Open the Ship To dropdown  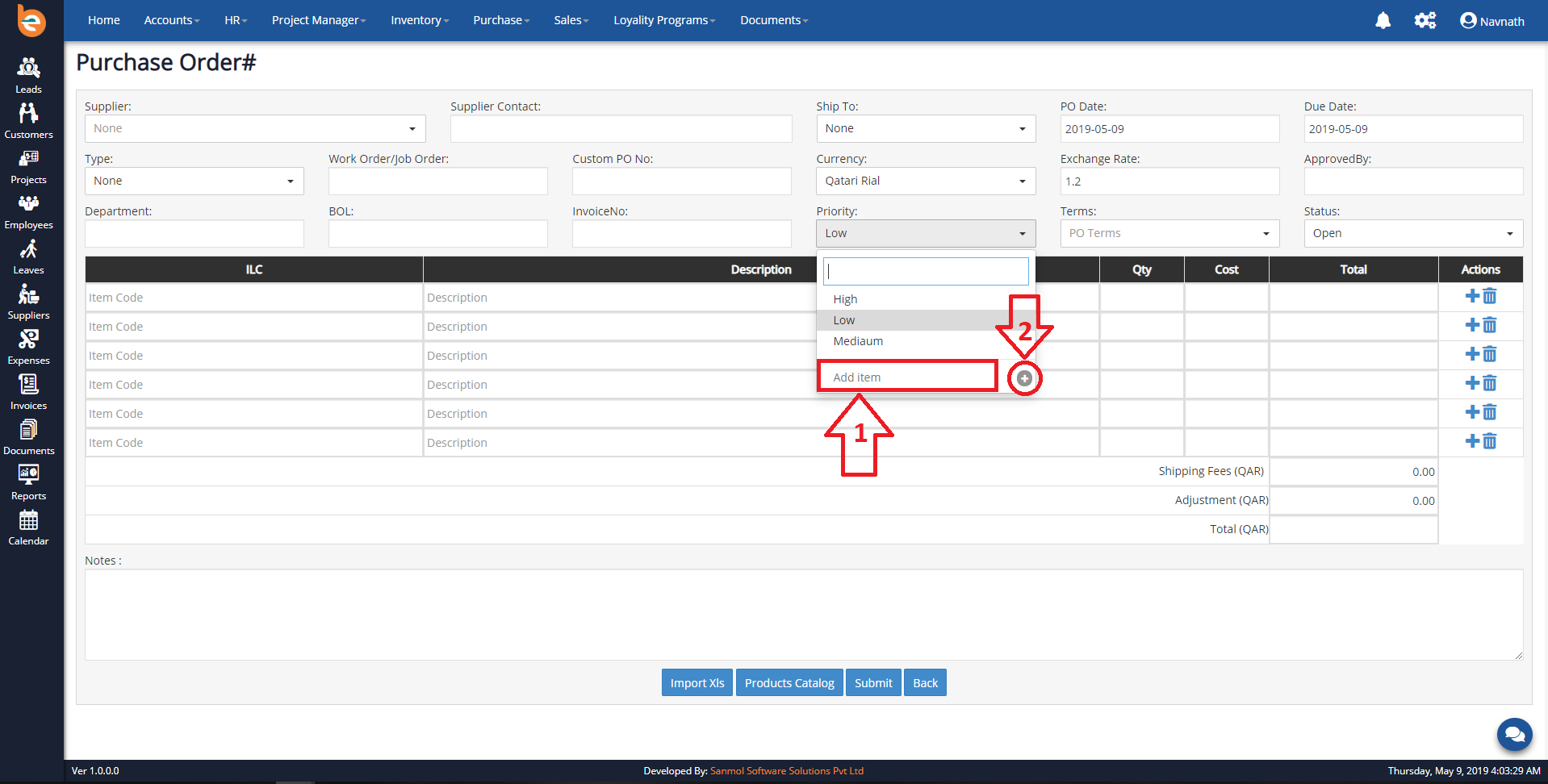926,129
